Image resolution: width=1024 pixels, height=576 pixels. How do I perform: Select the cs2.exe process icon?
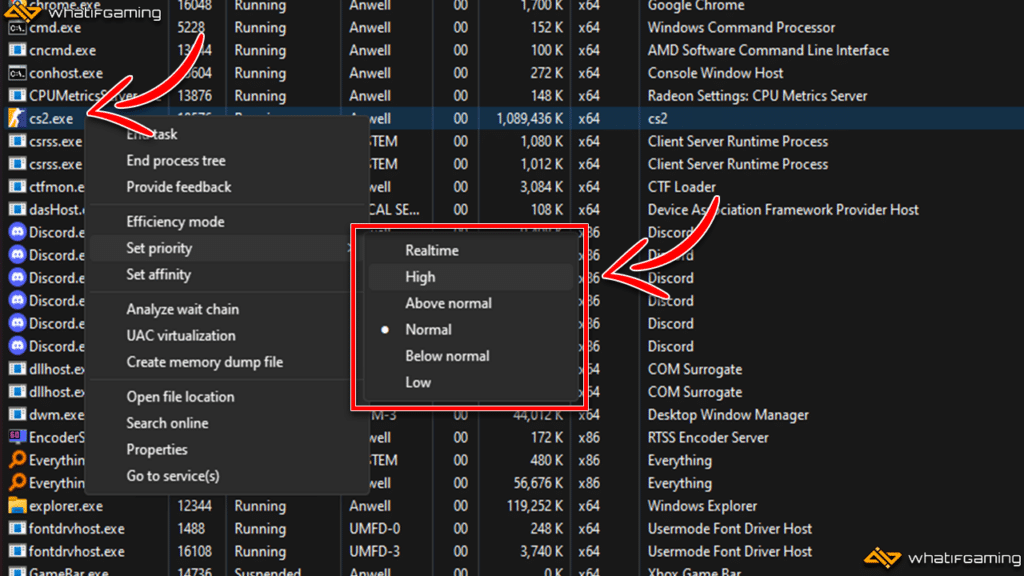16,119
